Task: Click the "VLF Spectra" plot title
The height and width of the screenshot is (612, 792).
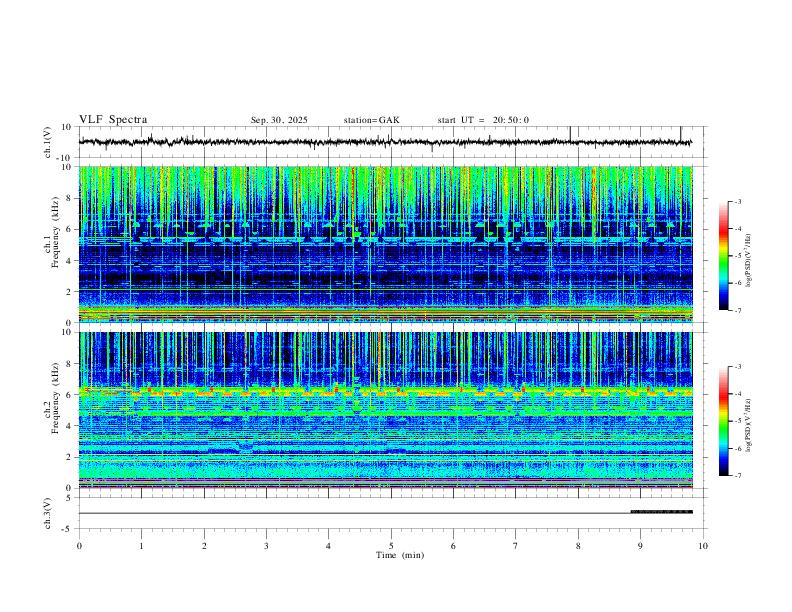Action: click(x=113, y=119)
